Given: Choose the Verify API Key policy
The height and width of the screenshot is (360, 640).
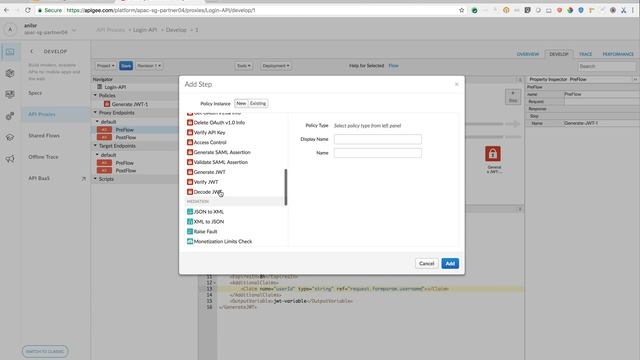Looking at the screenshot, I should pyautogui.click(x=206, y=132).
